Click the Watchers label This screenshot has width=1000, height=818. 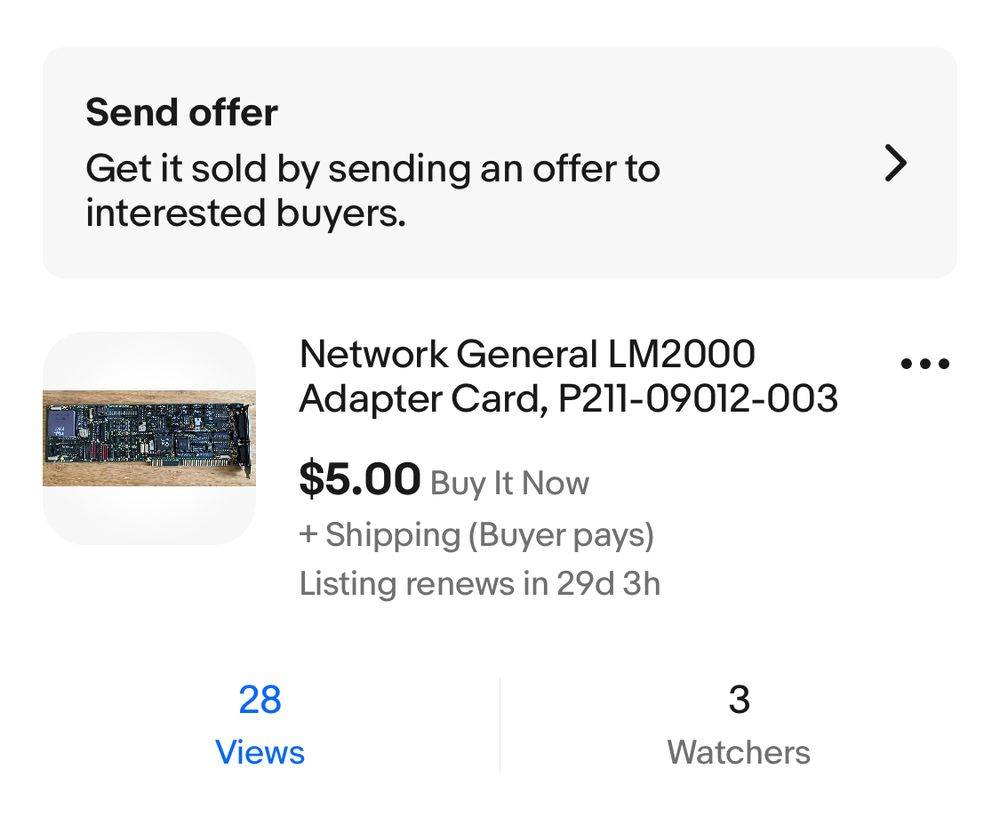point(739,752)
